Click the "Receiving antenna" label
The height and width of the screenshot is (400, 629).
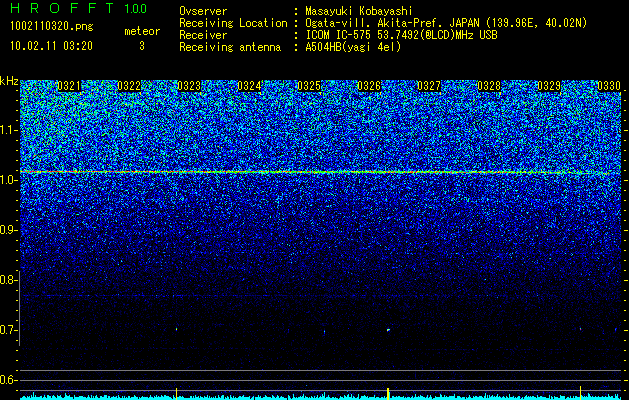(230, 47)
